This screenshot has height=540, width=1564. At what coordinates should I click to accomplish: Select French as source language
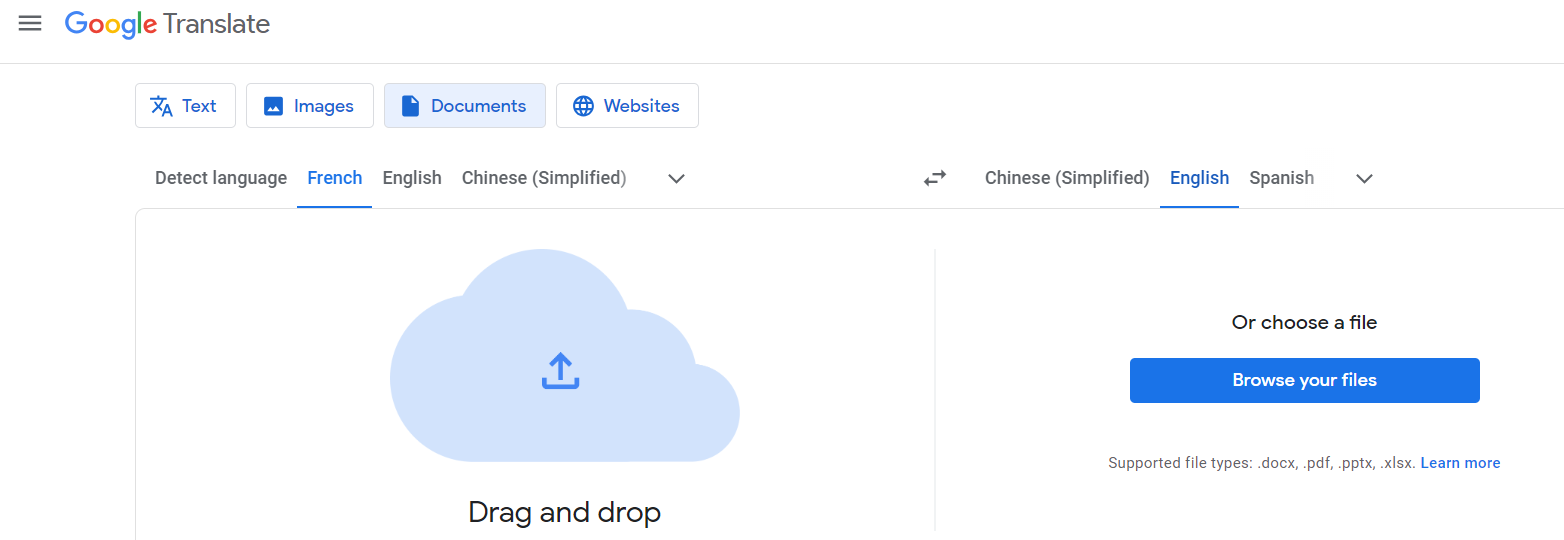(335, 178)
